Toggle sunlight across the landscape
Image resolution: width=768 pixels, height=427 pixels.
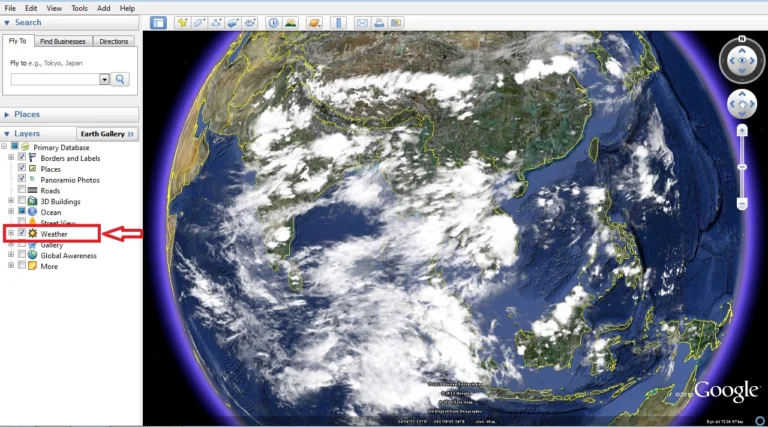(x=291, y=23)
